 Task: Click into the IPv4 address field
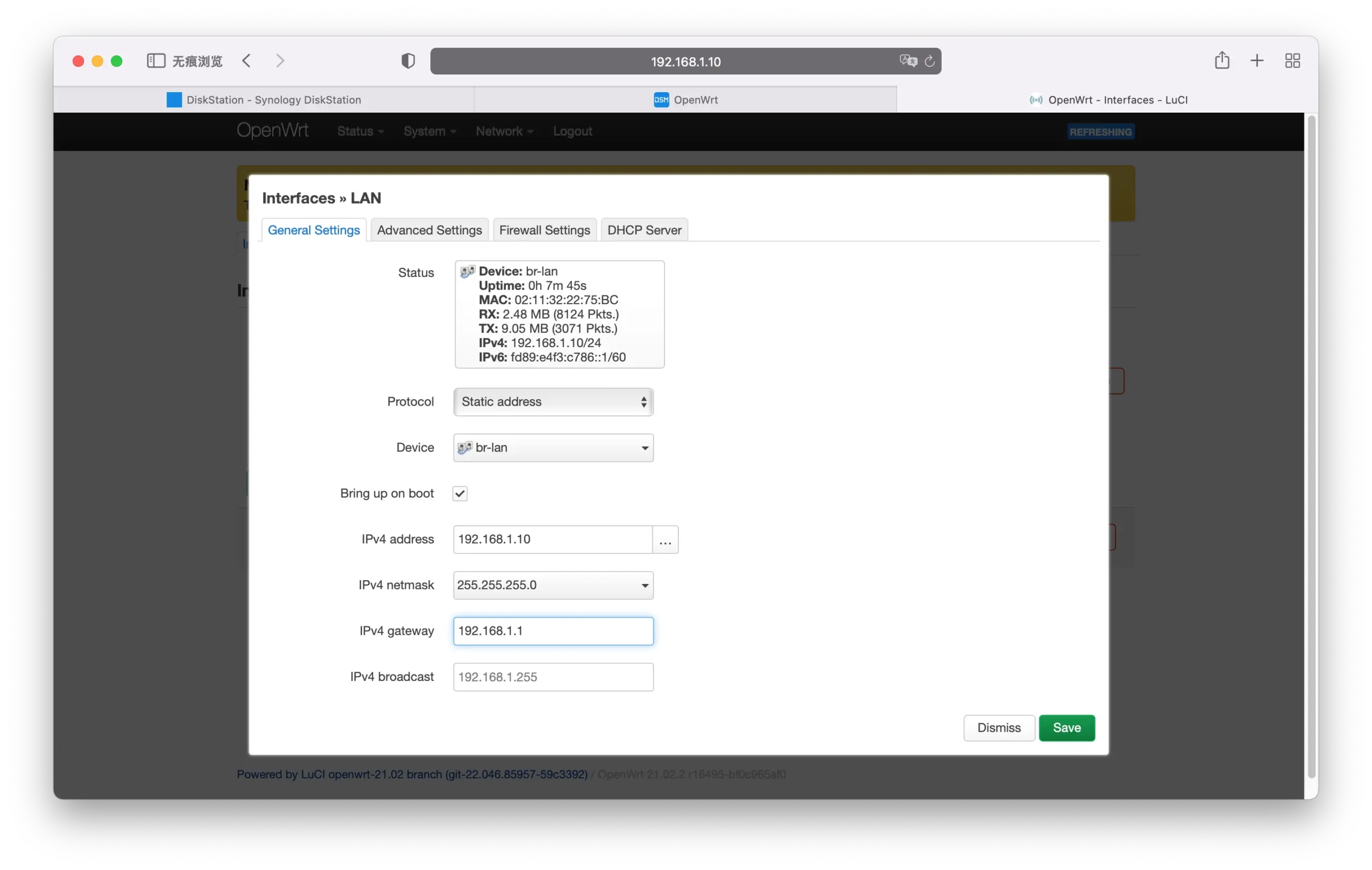[553, 539]
